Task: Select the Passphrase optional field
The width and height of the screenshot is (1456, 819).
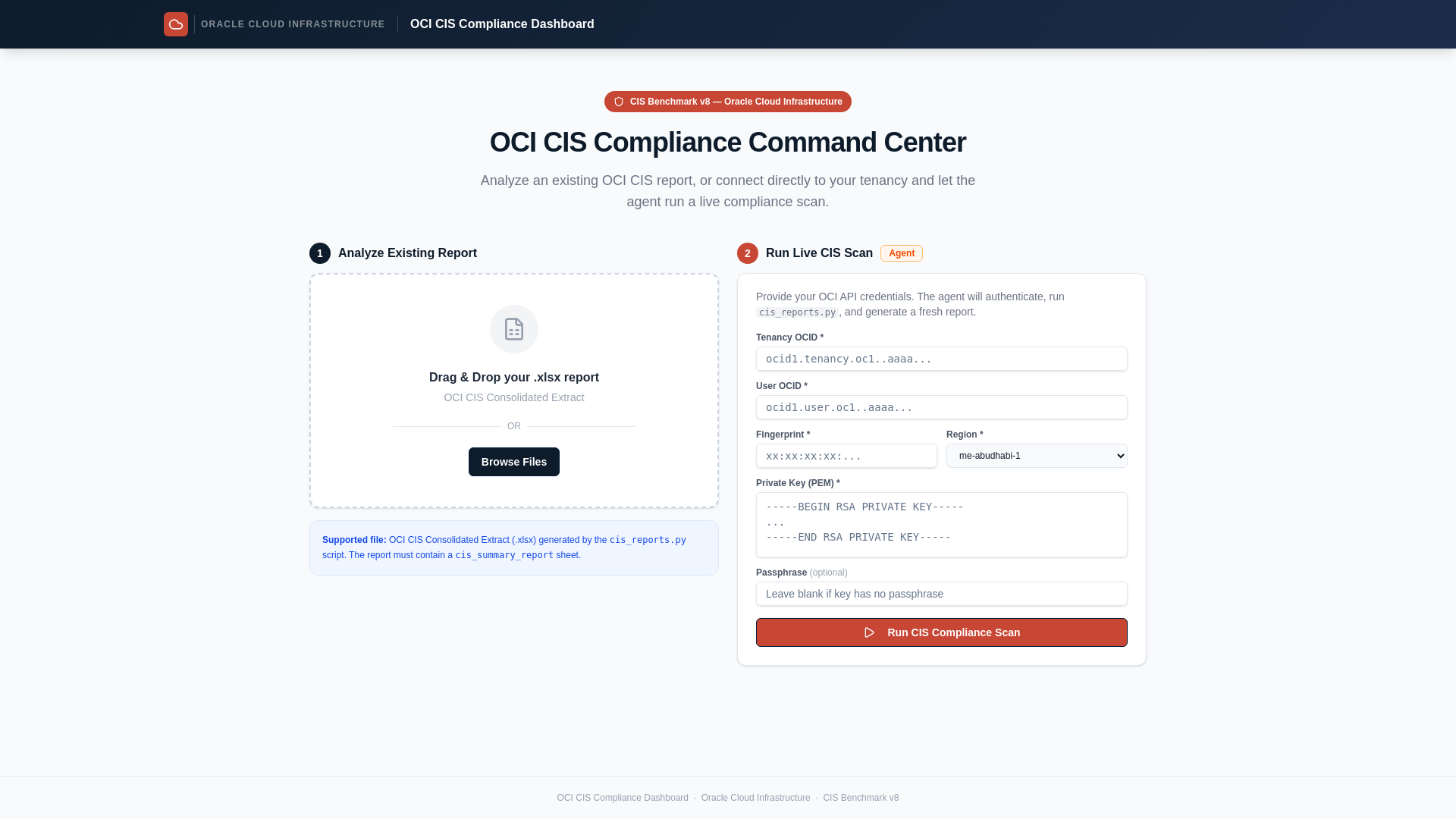Action: click(942, 594)
